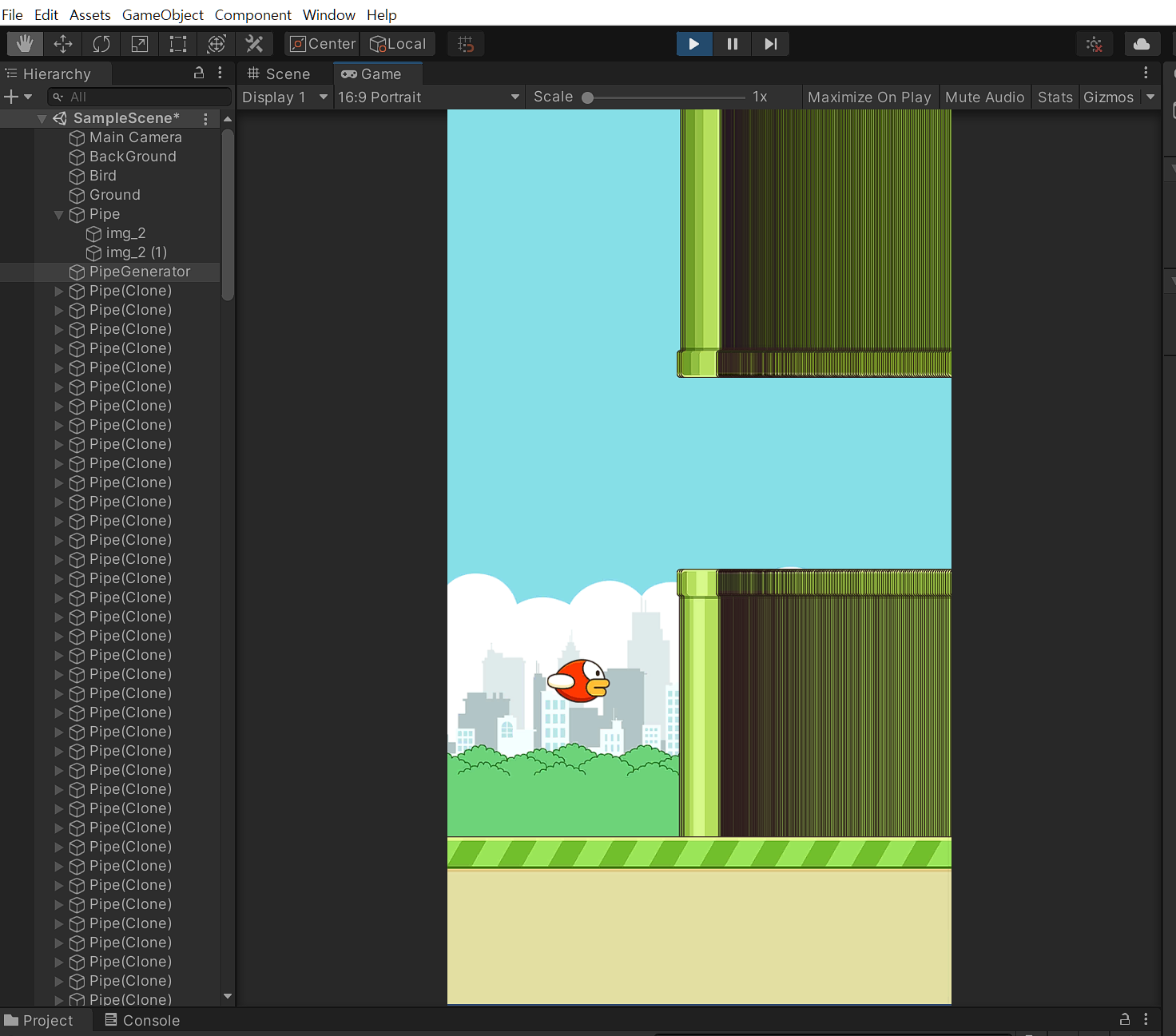
Task: Open the 16:9 Portrait aspect dropdown
Action: click(427, 97)
